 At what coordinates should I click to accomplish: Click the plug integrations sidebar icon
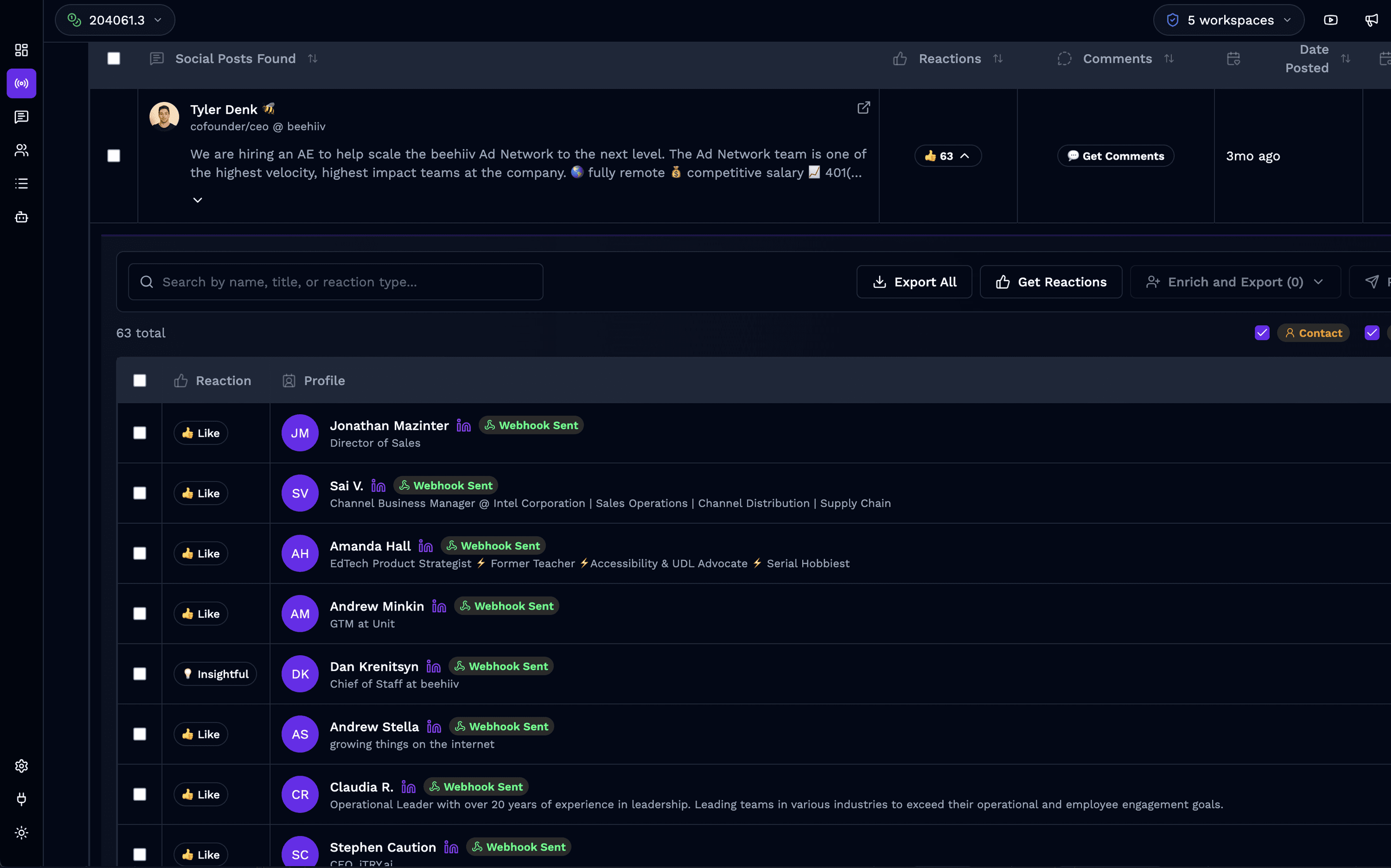tap(21, 799)
